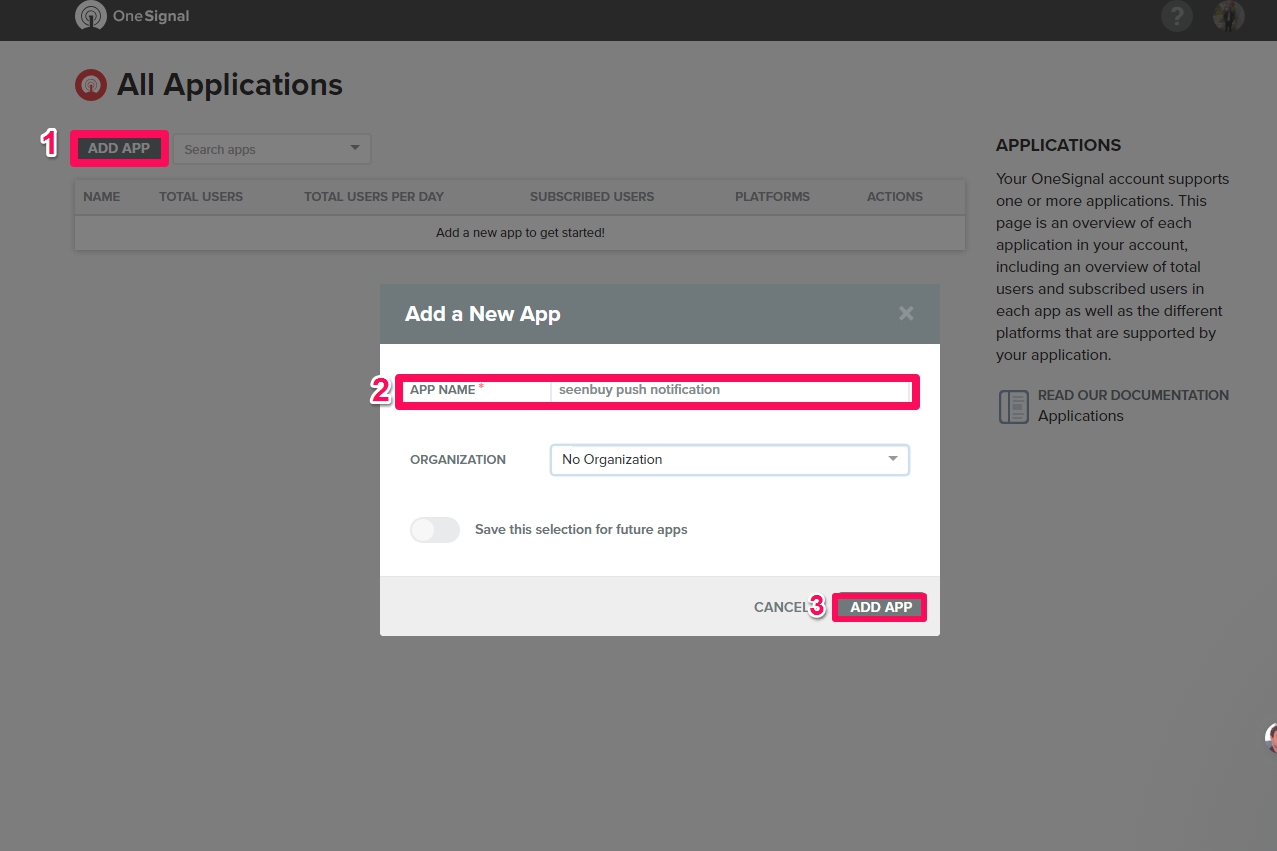The width and height of the screenshot is (1277, 851).
Task: Click the App Name input field
Action: 729,390
